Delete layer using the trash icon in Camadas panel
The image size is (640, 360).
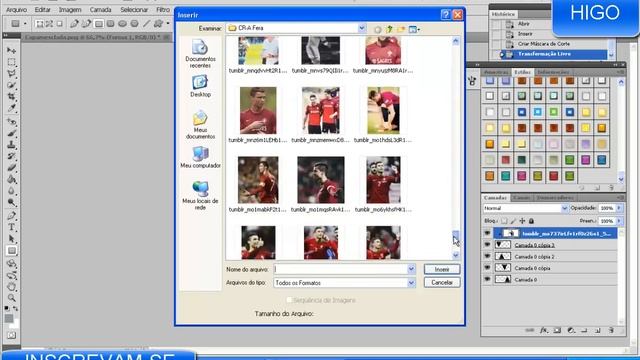611,330
